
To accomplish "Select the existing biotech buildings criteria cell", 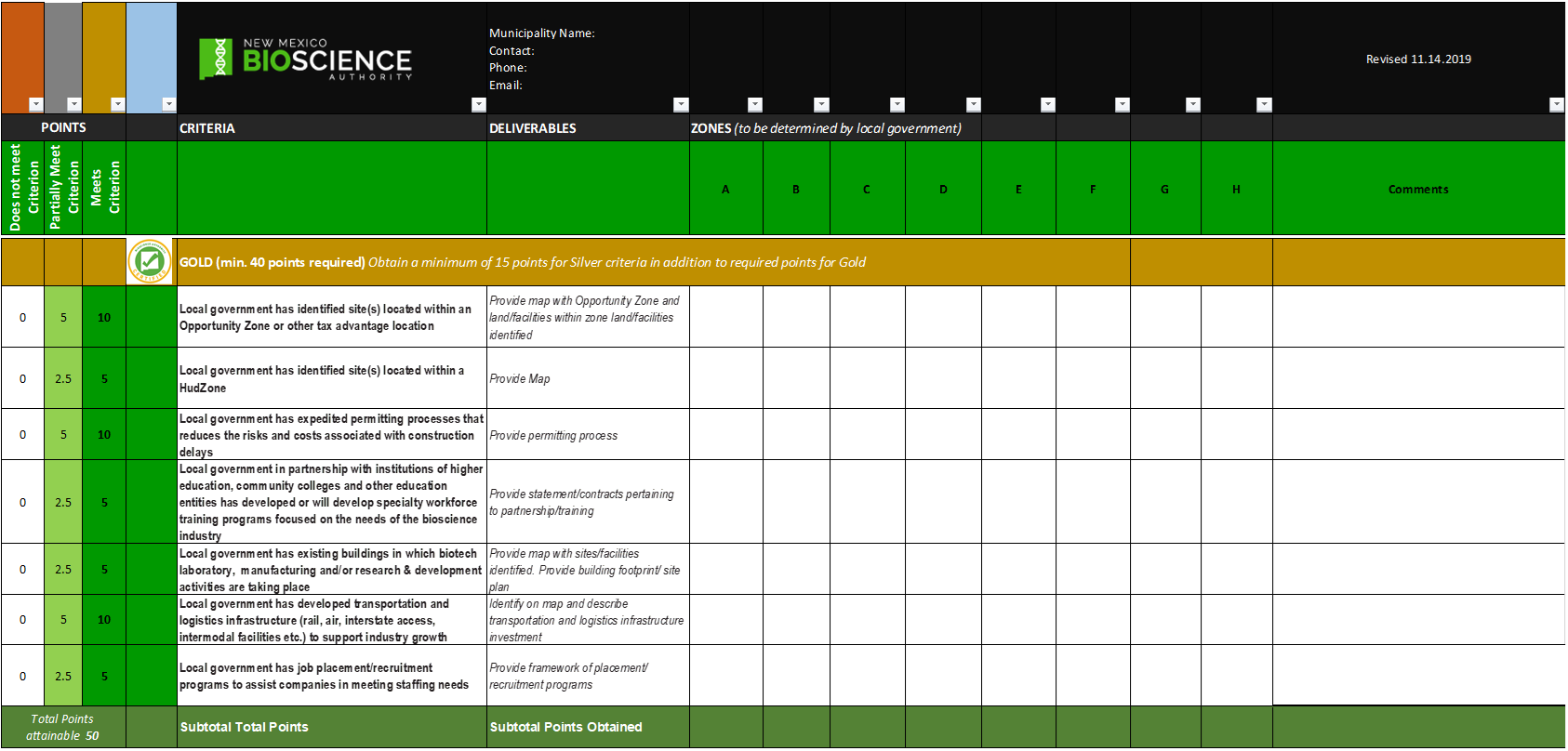I will click(x=332, y=570).
